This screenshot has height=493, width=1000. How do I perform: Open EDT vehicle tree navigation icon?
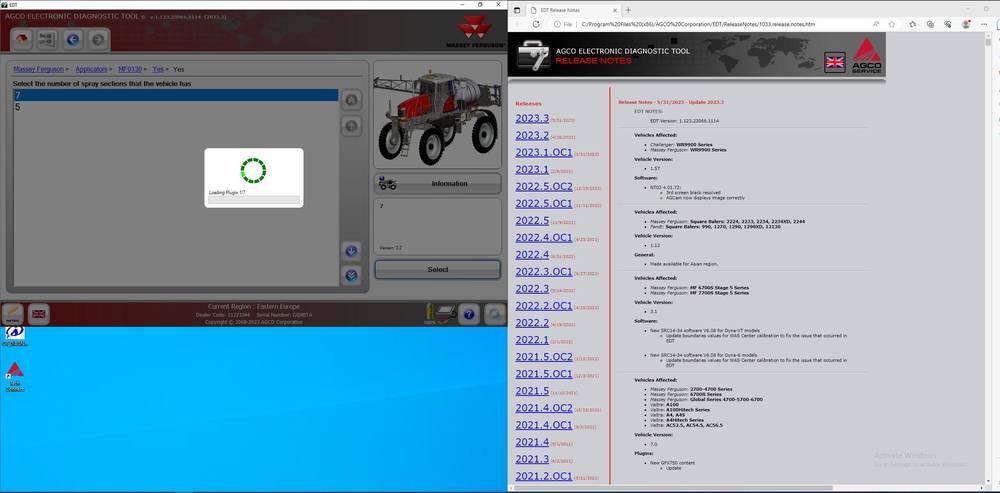point(47,40)
